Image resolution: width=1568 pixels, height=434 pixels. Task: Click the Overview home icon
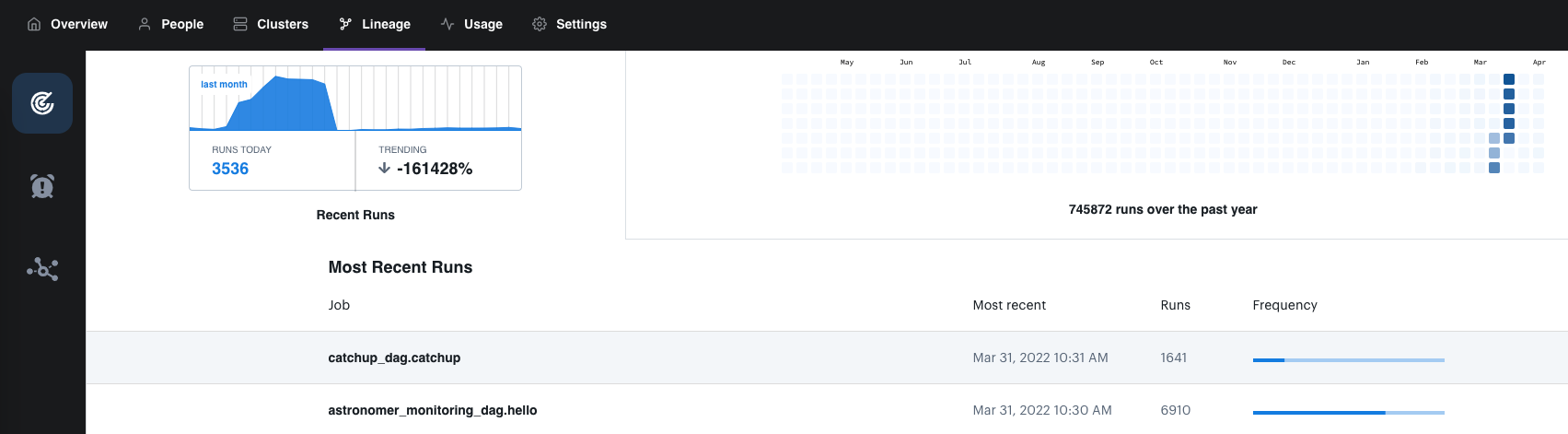[x=34, y=24]
